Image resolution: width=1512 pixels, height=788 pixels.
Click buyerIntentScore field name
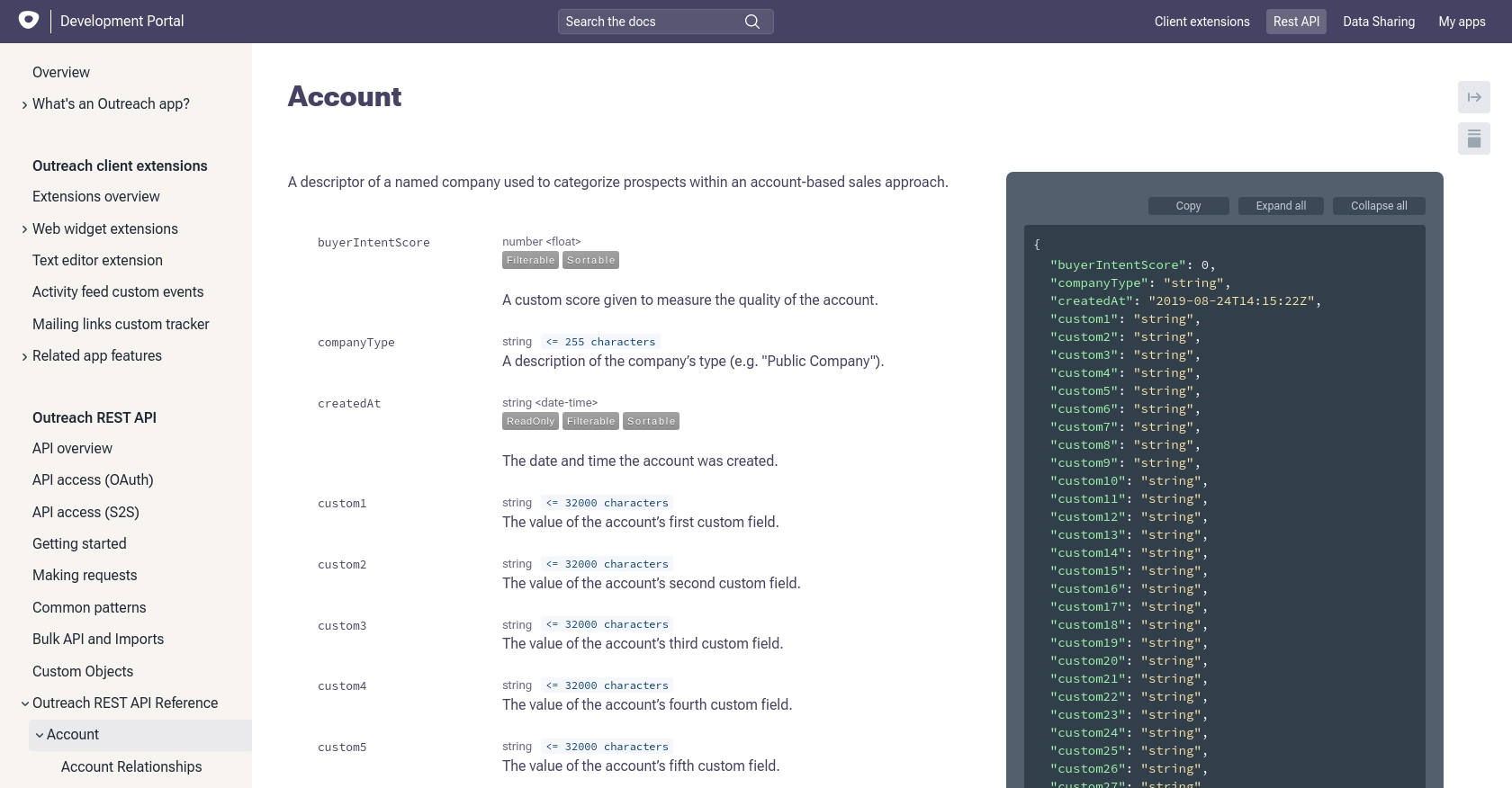click(x=373, y=243)
